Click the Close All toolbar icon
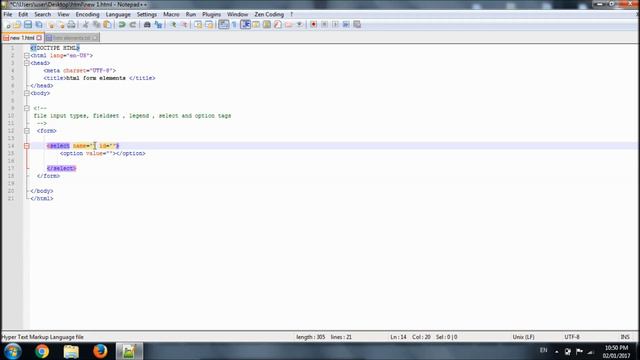 (x=61, y=25)
